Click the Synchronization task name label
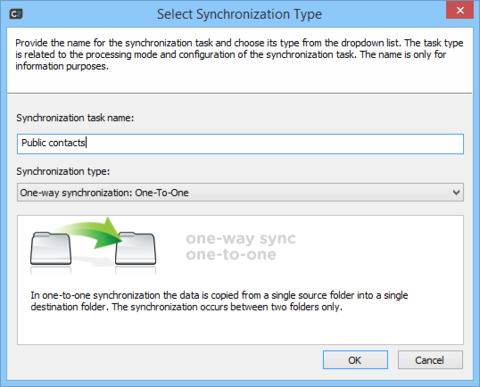The height and width of the screenshot is (387, 480). click(x=75, y=118)
